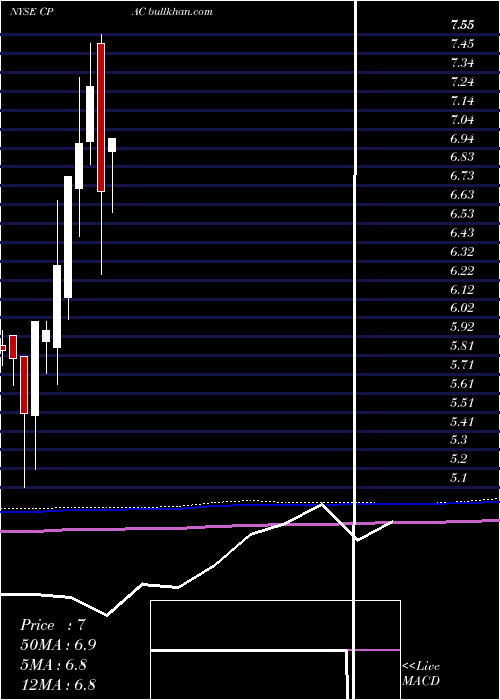Click the 6.73 price axis label

pyautogui.click(x=462, y=175)
